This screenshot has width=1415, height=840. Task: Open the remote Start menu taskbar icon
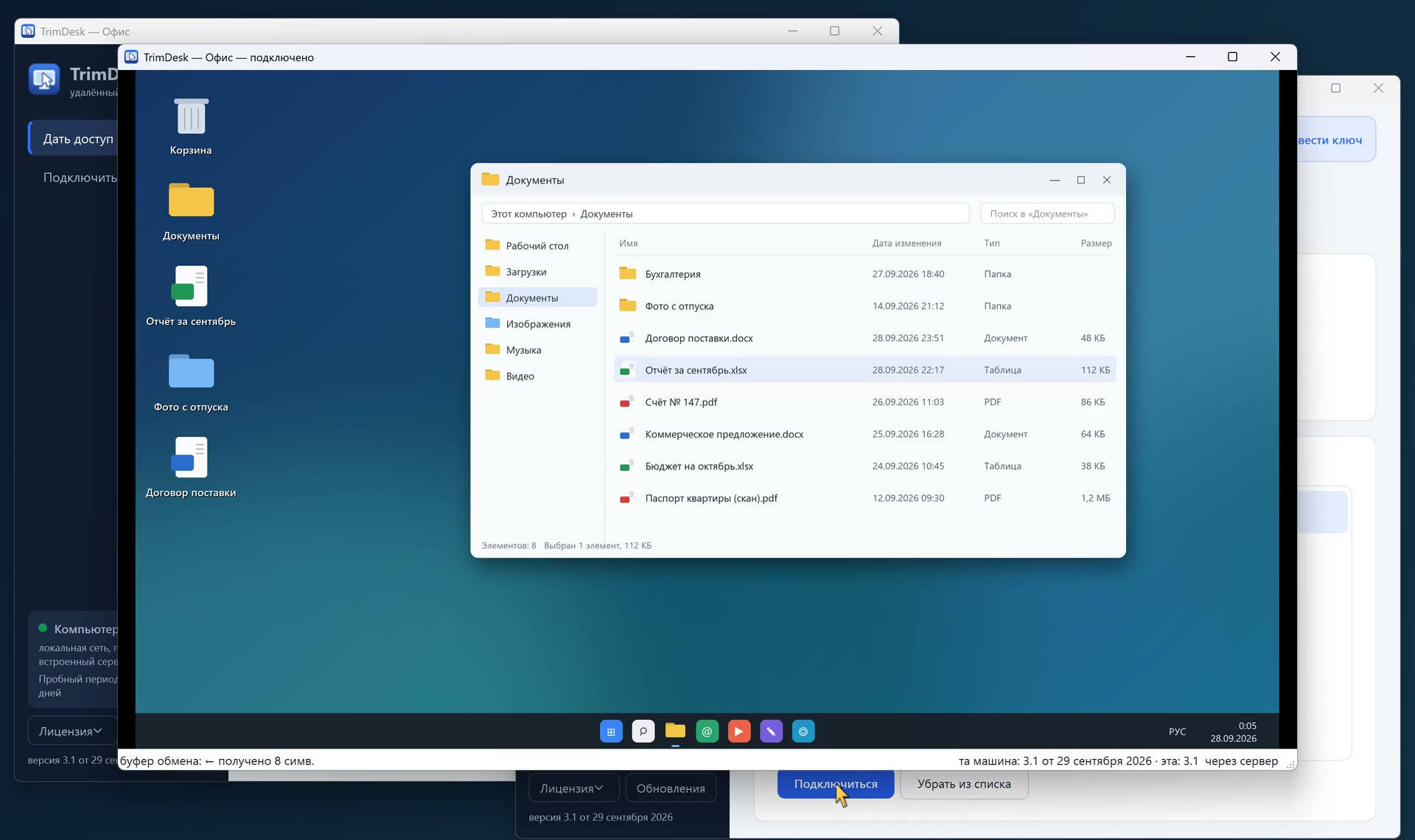[611, 732]
